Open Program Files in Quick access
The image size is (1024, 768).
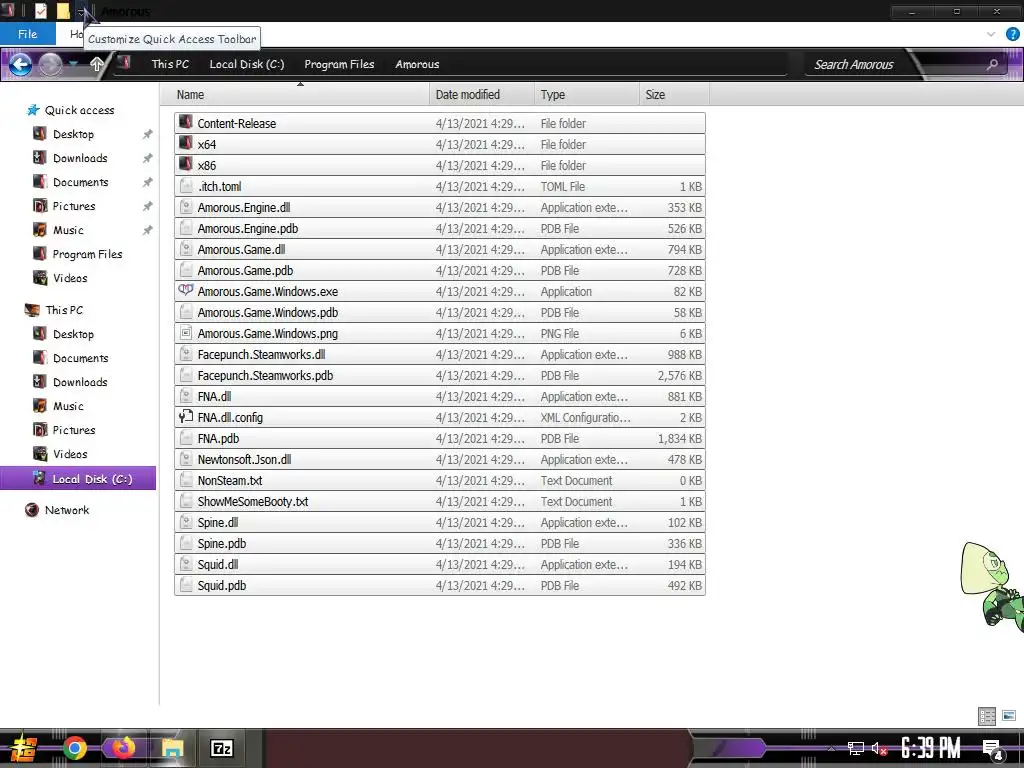click(x=87, y=254)
